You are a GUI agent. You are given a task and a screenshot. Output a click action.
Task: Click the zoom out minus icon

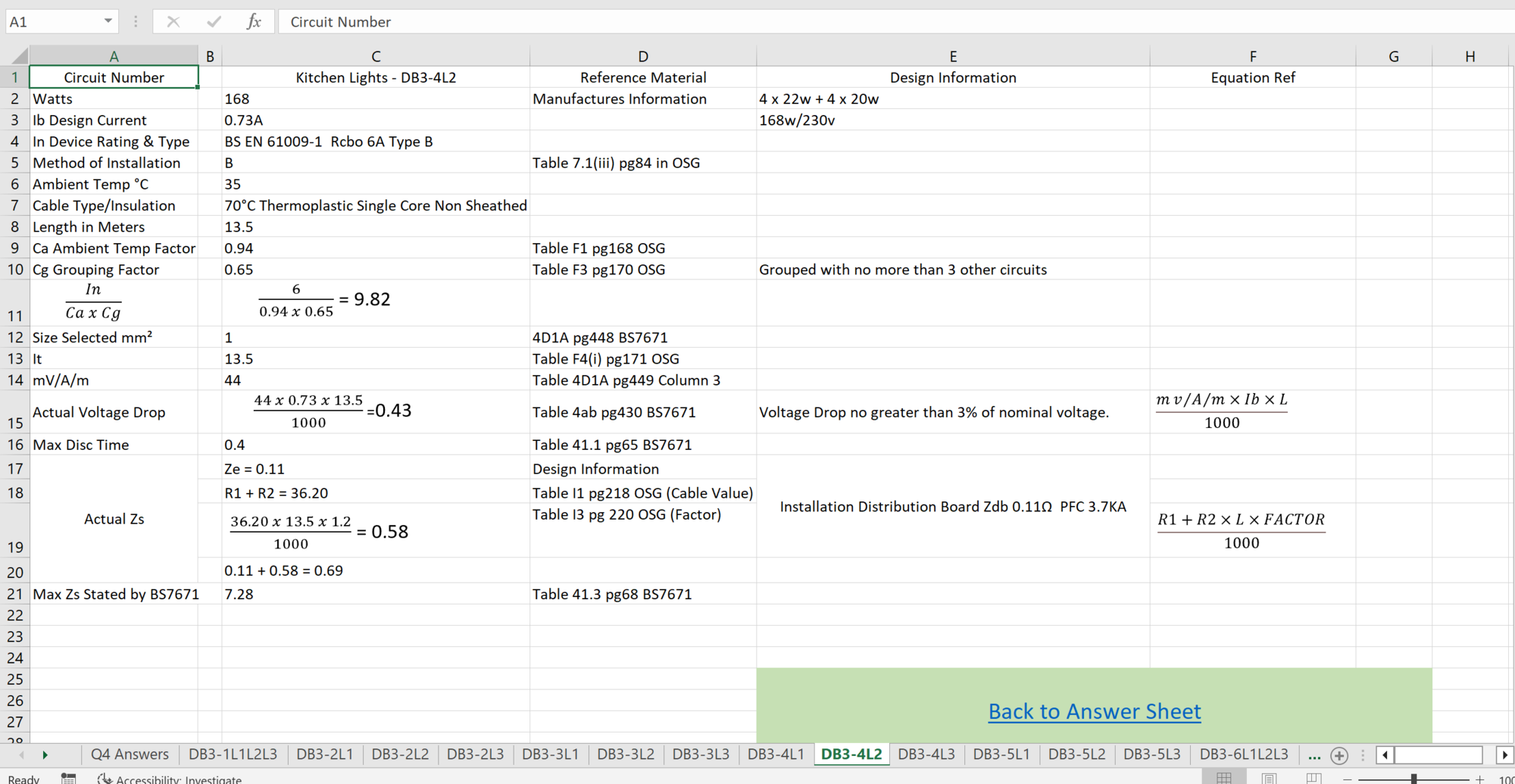1347,779
